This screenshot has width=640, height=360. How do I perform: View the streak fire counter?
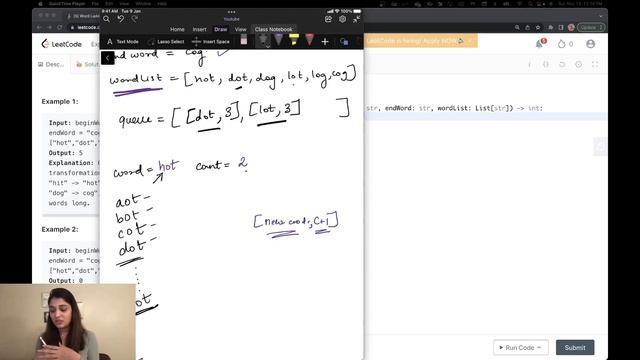point(565,44)
